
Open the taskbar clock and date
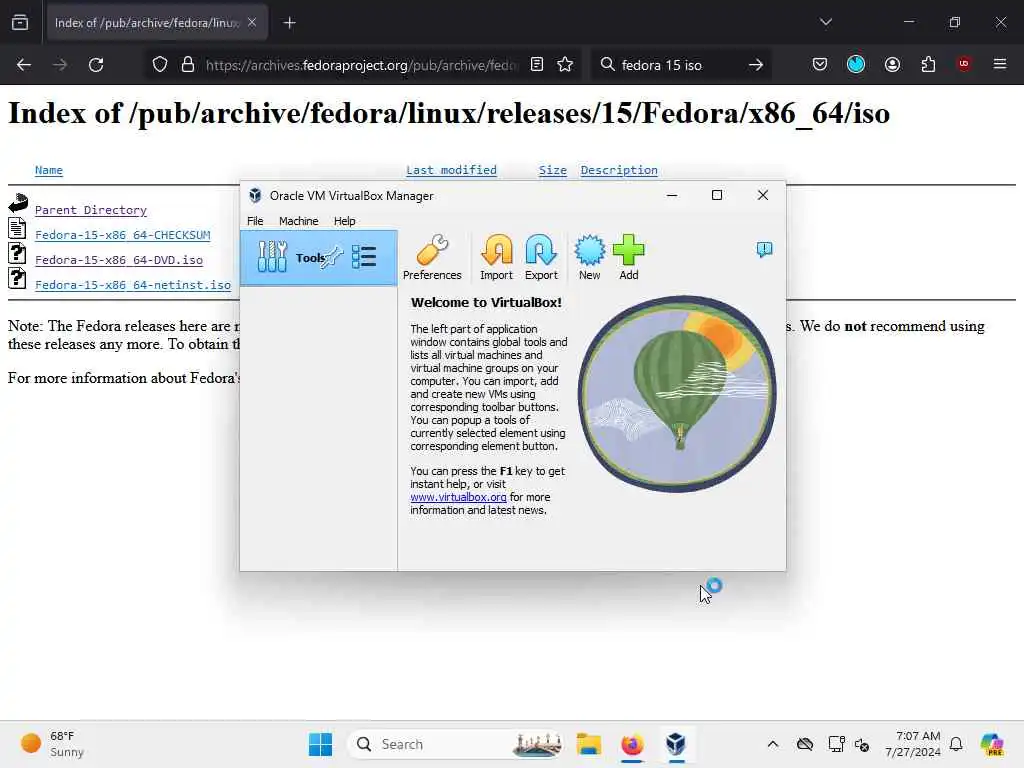pos(912,744)
